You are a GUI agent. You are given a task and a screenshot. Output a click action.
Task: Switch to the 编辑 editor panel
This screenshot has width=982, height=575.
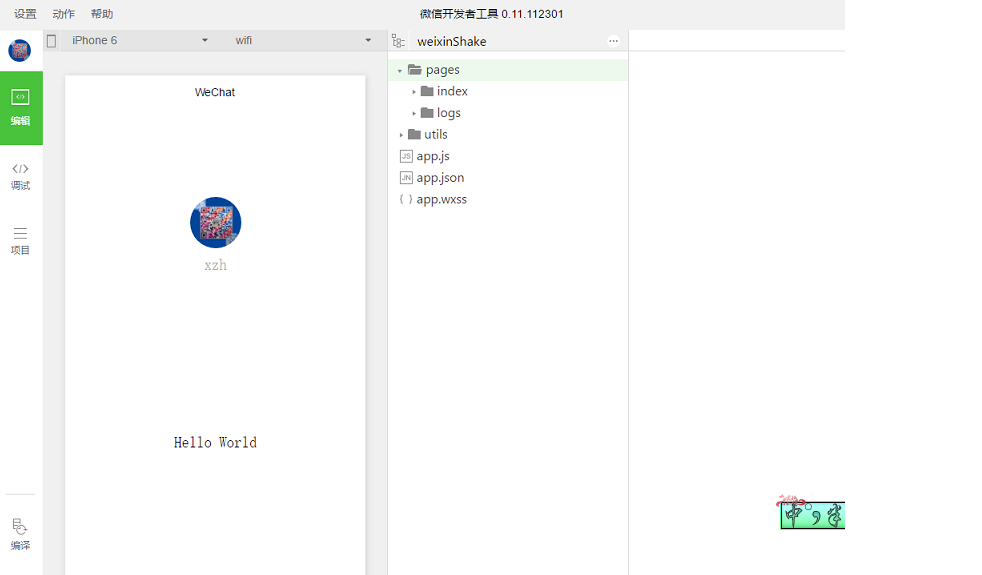(21, 108)
